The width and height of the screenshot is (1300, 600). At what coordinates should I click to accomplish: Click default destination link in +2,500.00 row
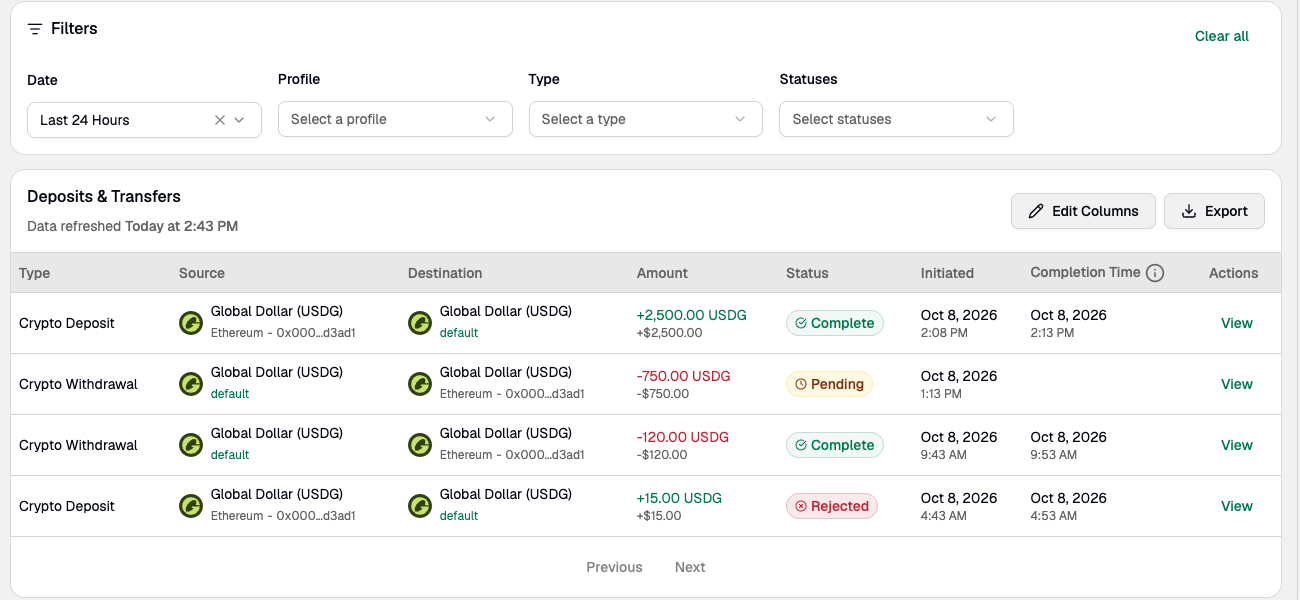(459, 333)
